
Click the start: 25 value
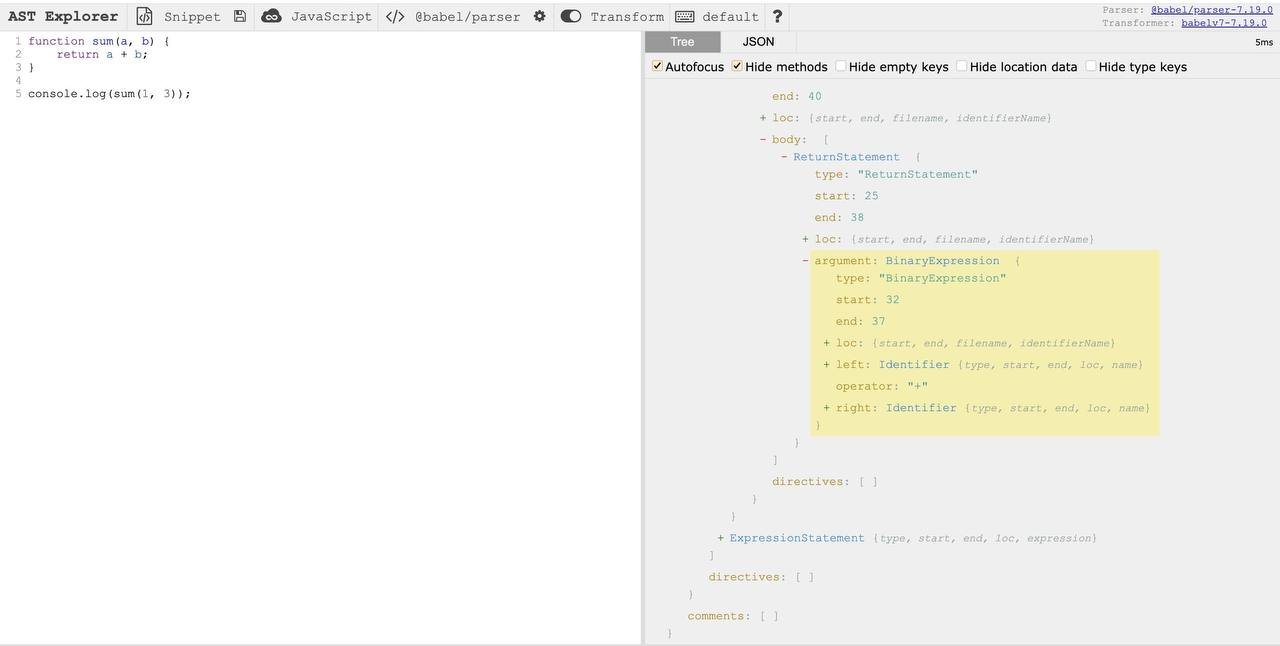point(871,196)
